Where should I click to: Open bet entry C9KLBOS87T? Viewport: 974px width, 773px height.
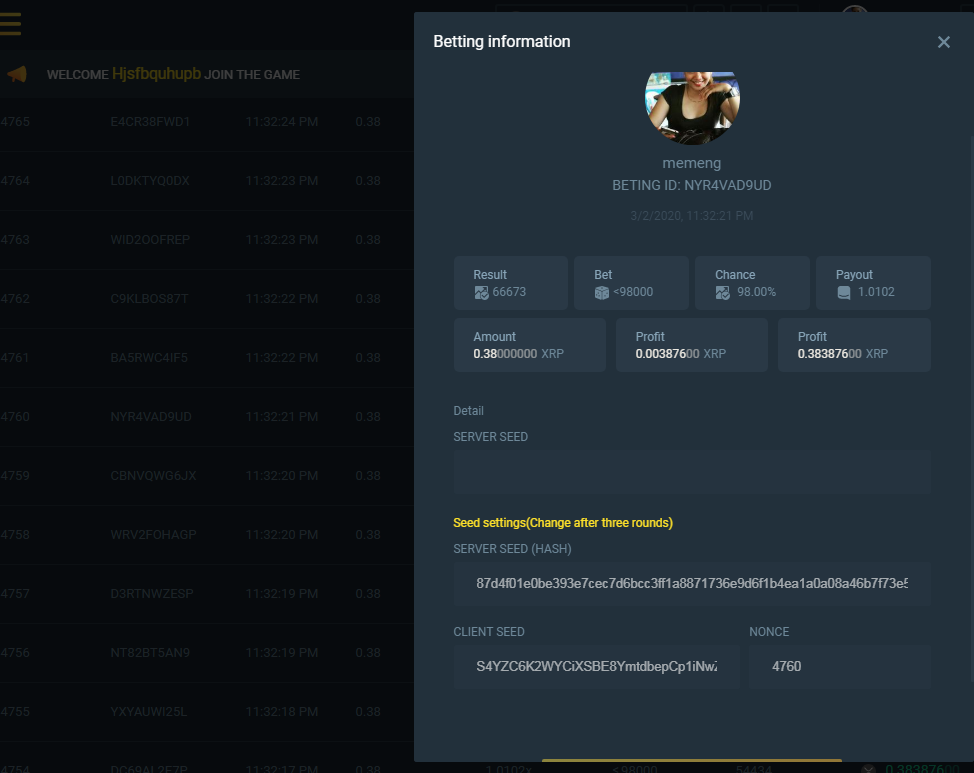150,299
